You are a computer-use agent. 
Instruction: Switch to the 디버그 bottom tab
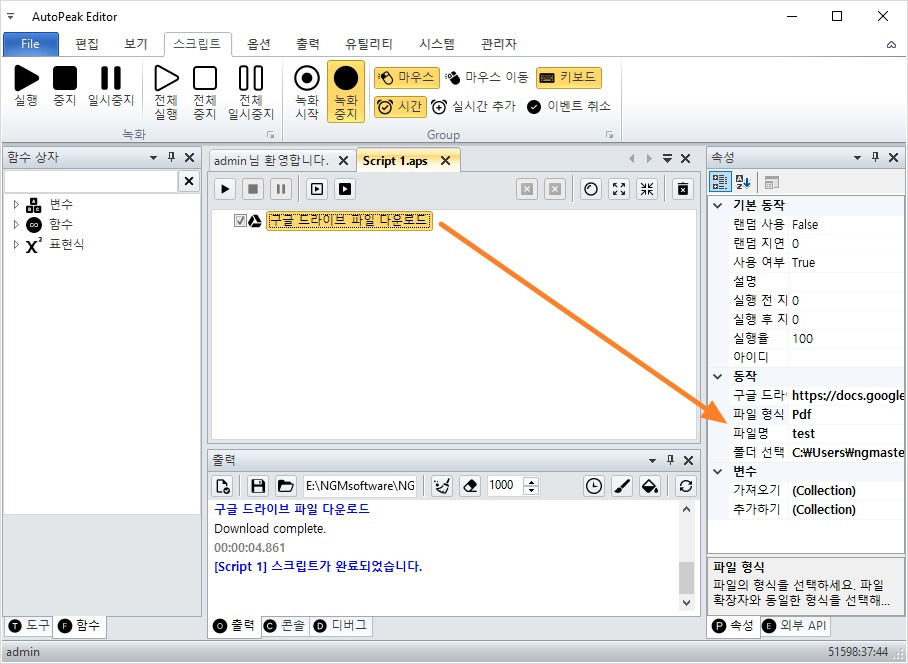point(341,626)
